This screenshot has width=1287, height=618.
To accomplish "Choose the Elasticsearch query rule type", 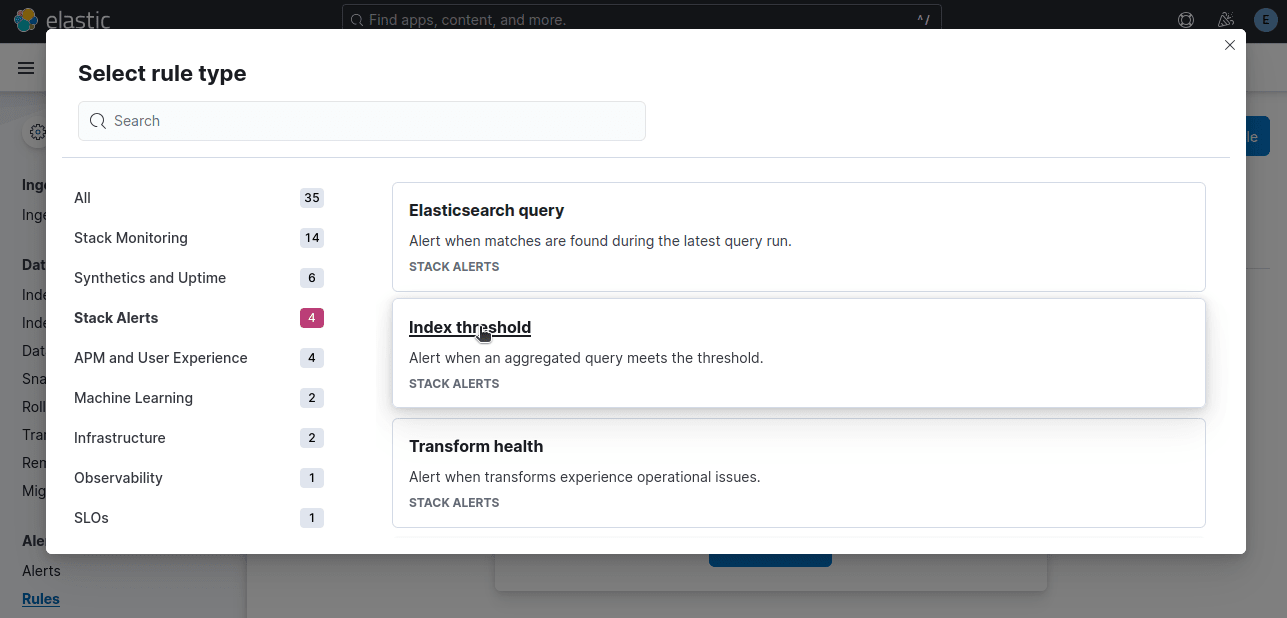I will point(799,237).
